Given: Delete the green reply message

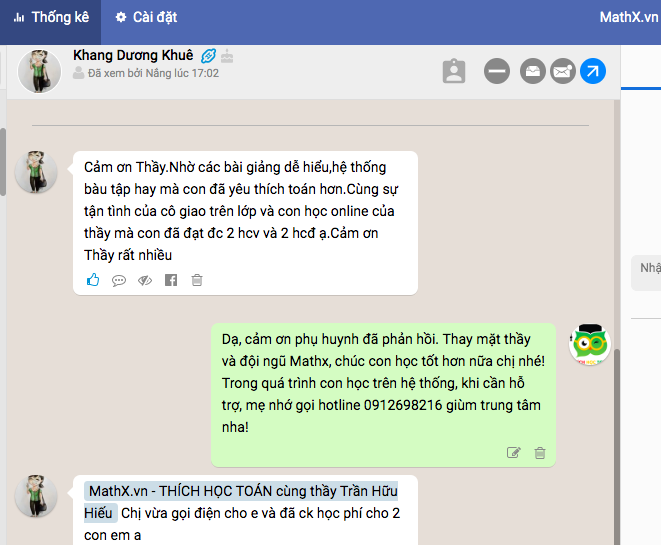Looking at the screenshot, I should tap(540, 453).
